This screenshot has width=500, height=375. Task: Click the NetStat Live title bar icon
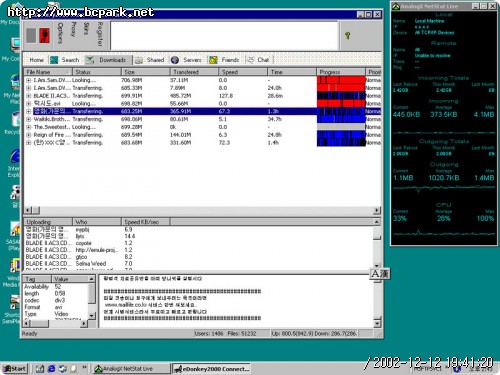pos(396,6)
